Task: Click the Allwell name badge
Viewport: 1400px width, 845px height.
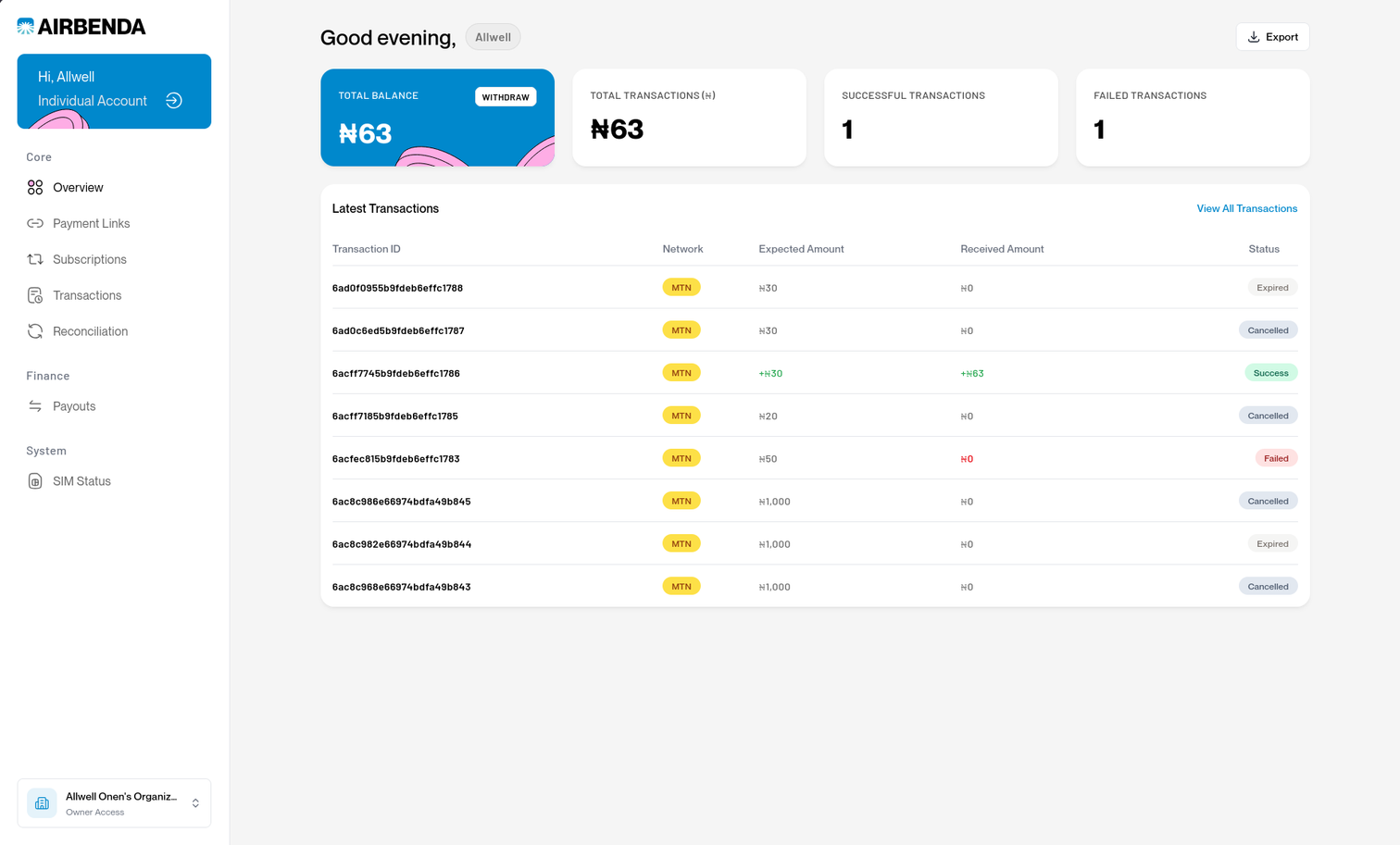Action: (493, 37)
